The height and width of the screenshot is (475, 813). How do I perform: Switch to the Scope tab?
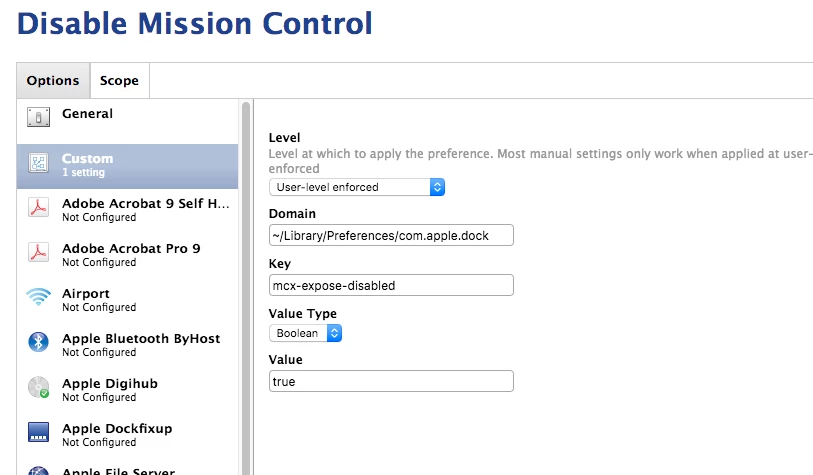(x=119, y=80)
